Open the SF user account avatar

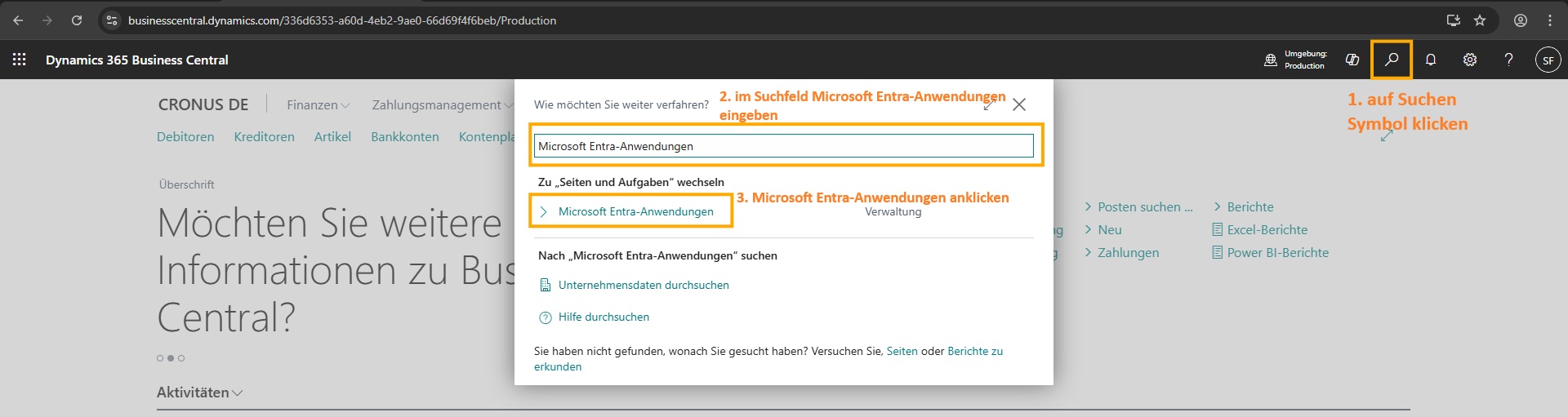[x=1548, y=60]
